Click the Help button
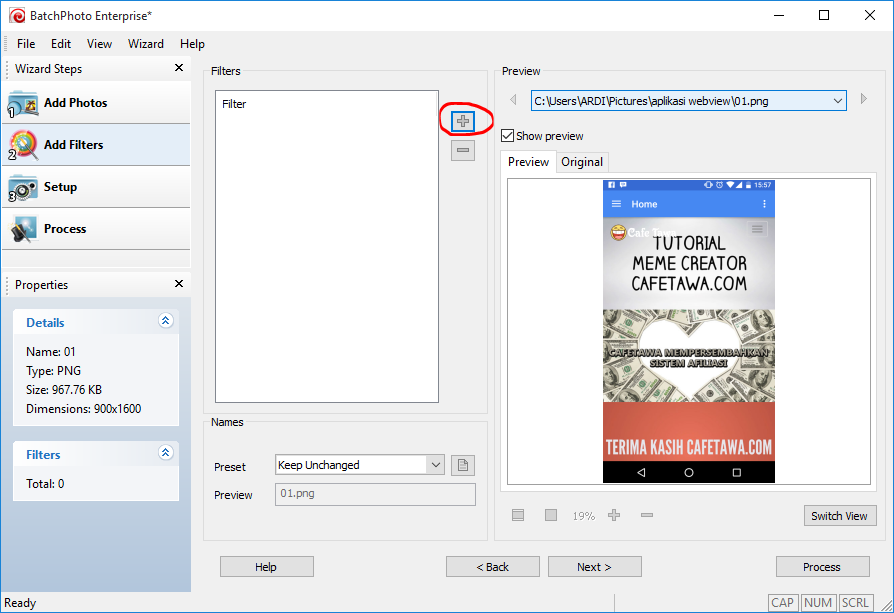This screenshot has height=613, width=894. (266, 567)
